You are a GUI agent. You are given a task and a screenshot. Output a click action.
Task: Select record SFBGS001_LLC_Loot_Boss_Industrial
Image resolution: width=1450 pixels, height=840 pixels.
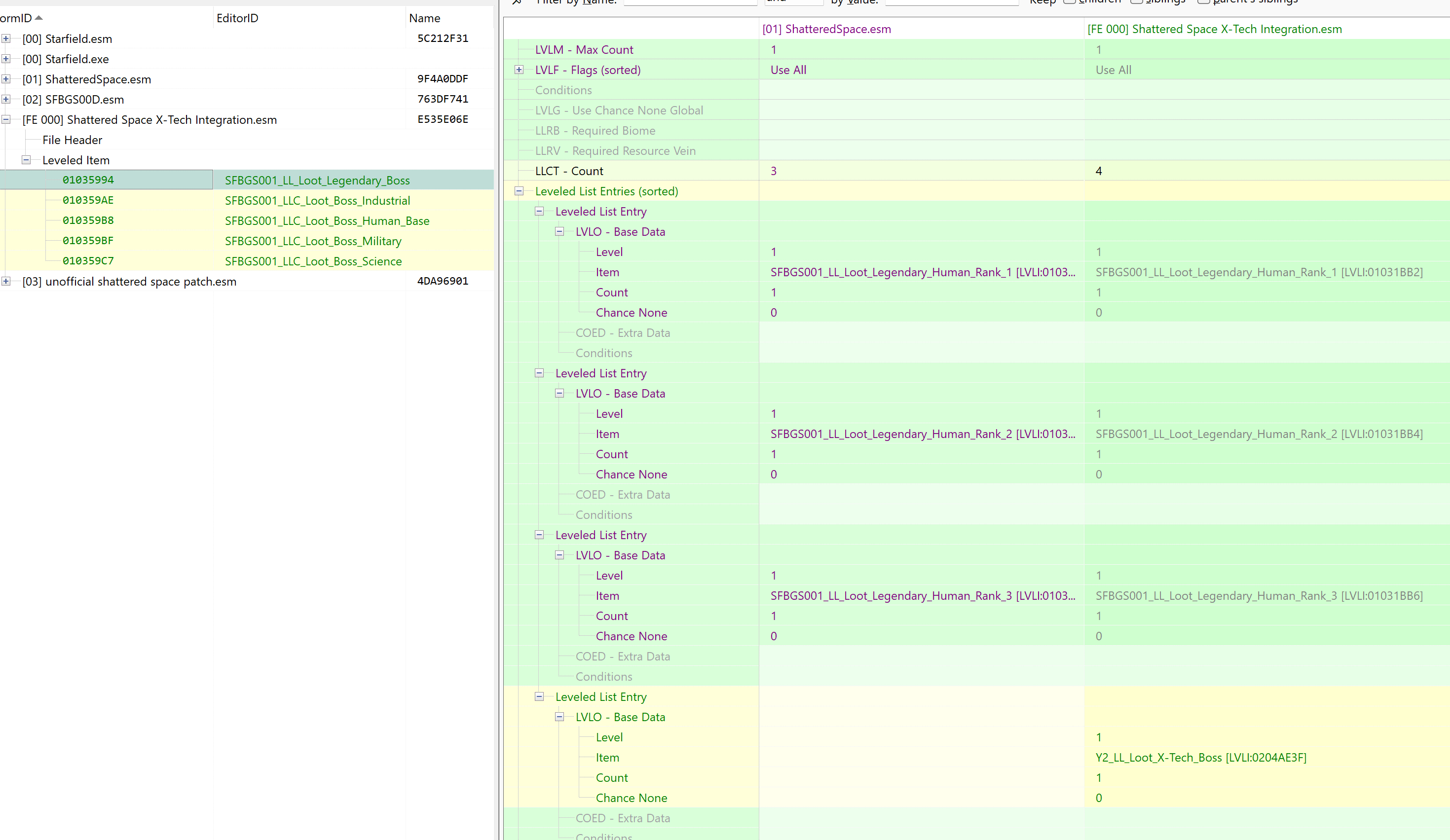coord(318,200)
